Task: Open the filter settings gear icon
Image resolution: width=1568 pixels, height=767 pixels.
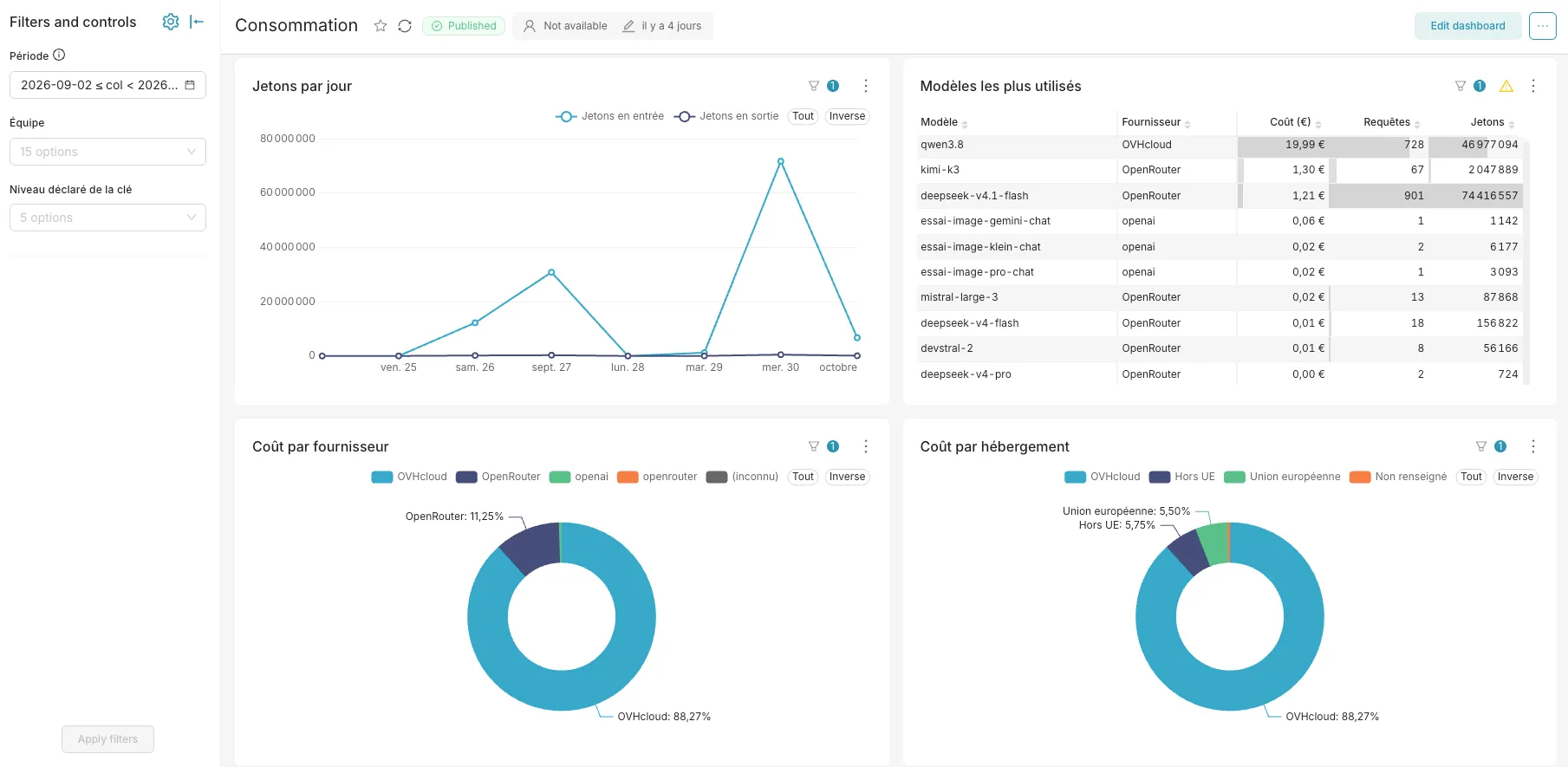Action: [x=171, y=22]
